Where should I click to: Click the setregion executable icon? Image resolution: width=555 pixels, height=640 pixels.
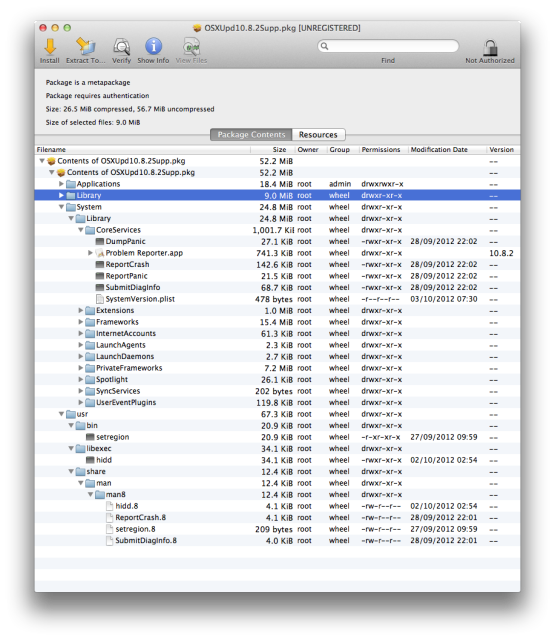click(90, 437)
